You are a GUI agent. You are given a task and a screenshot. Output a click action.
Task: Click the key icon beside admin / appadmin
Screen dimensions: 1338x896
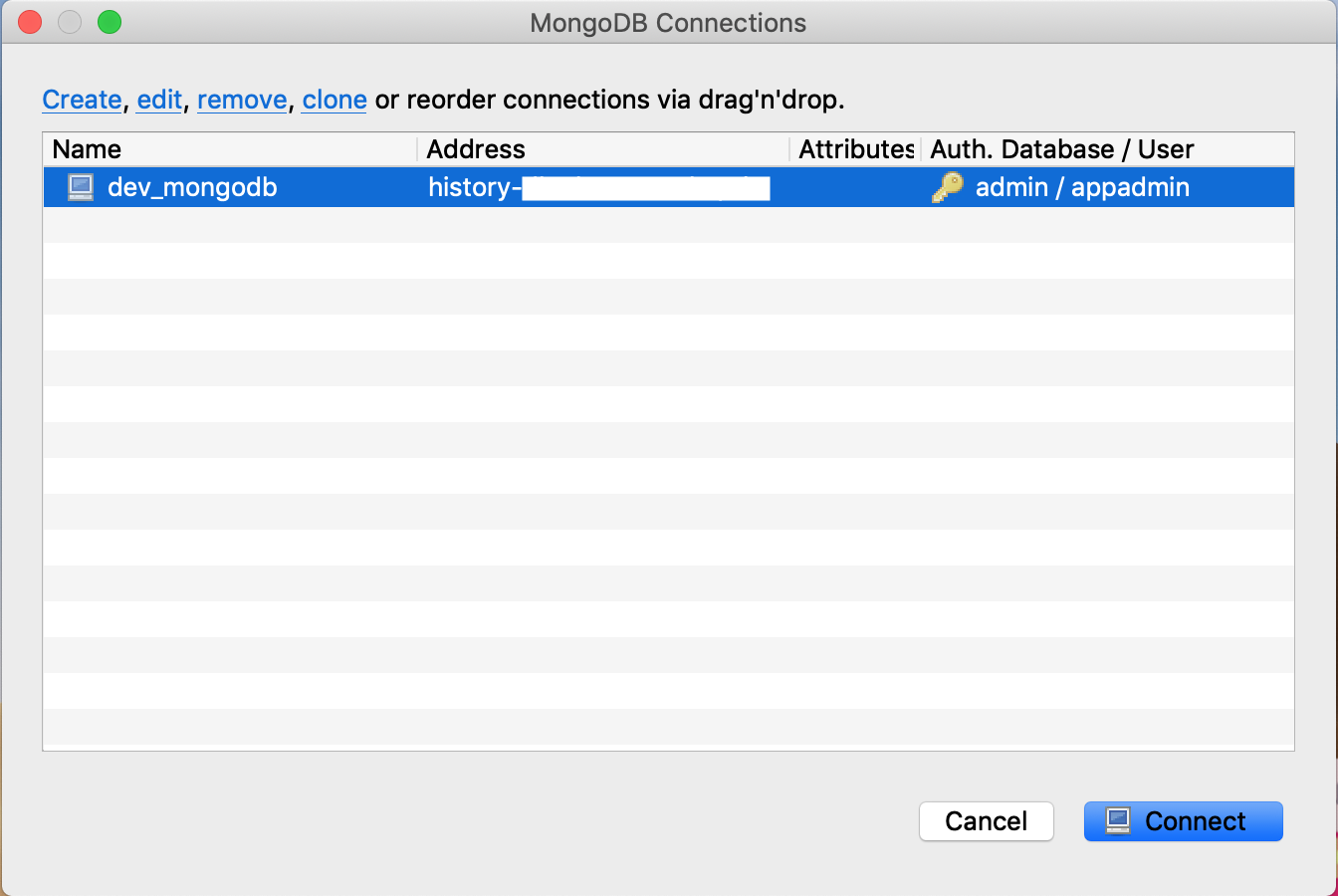coord(947,187)
